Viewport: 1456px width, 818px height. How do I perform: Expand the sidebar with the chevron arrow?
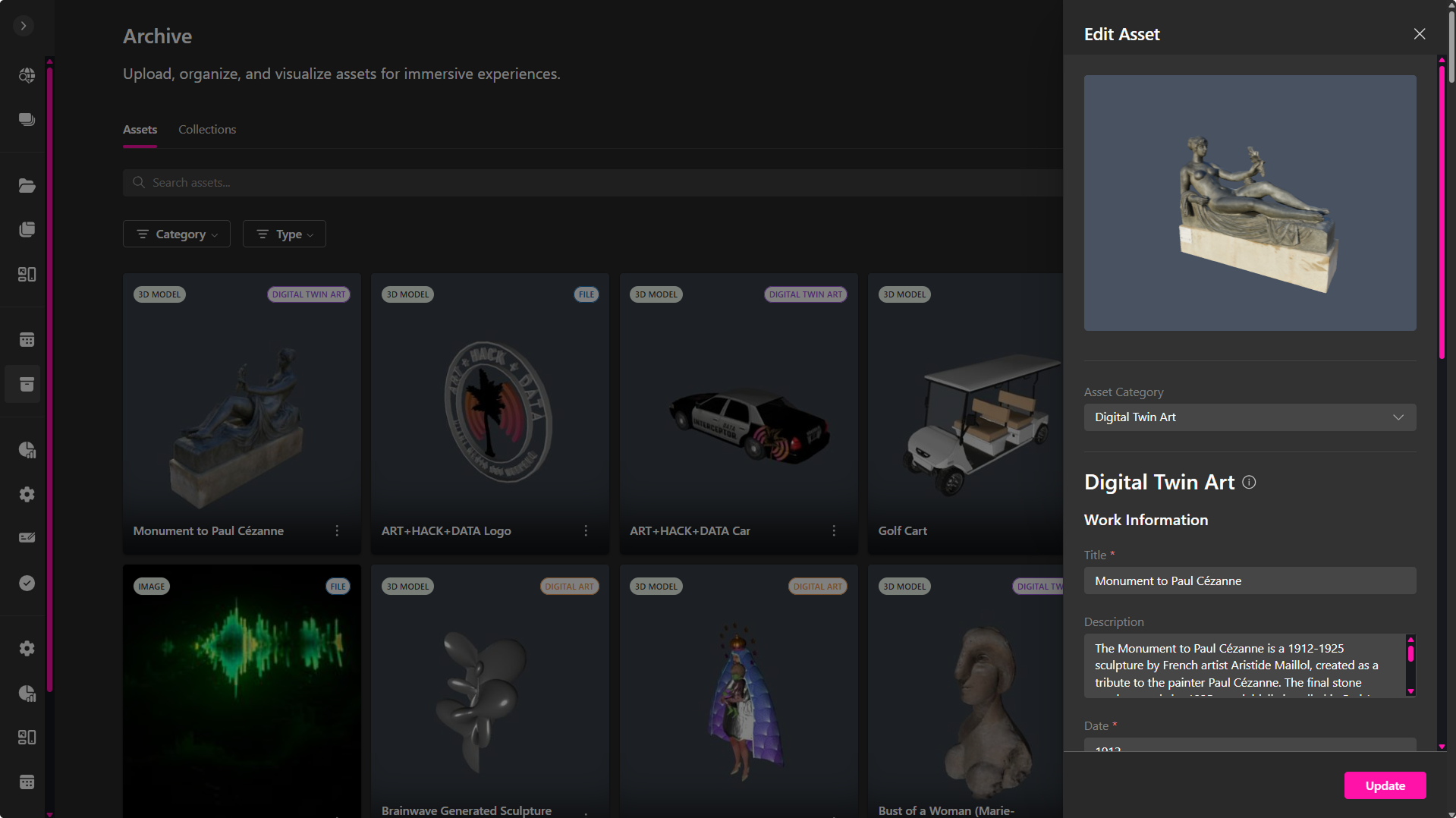tap(24, 26)
